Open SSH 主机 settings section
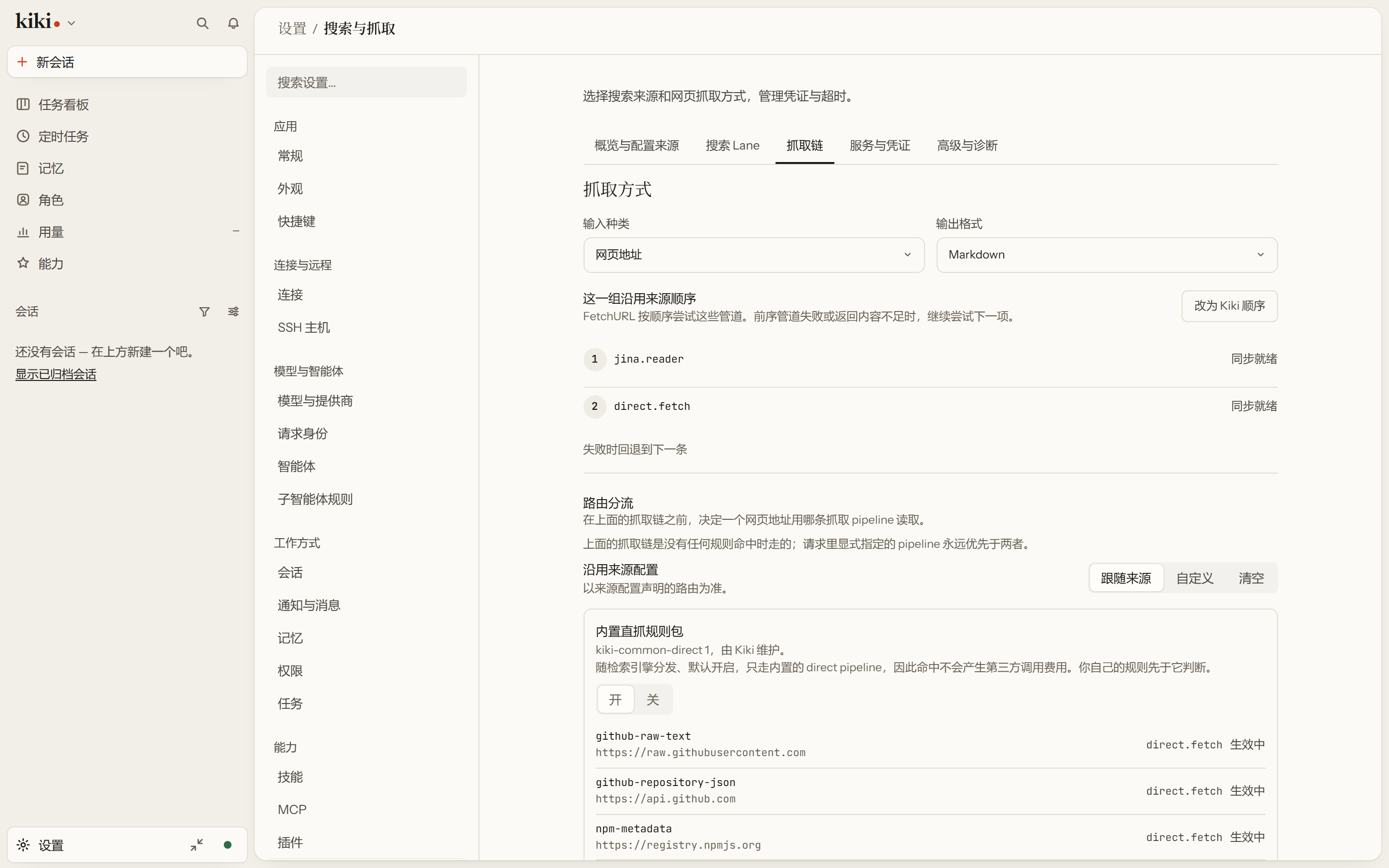1389x868 pixels. point(366,327)
